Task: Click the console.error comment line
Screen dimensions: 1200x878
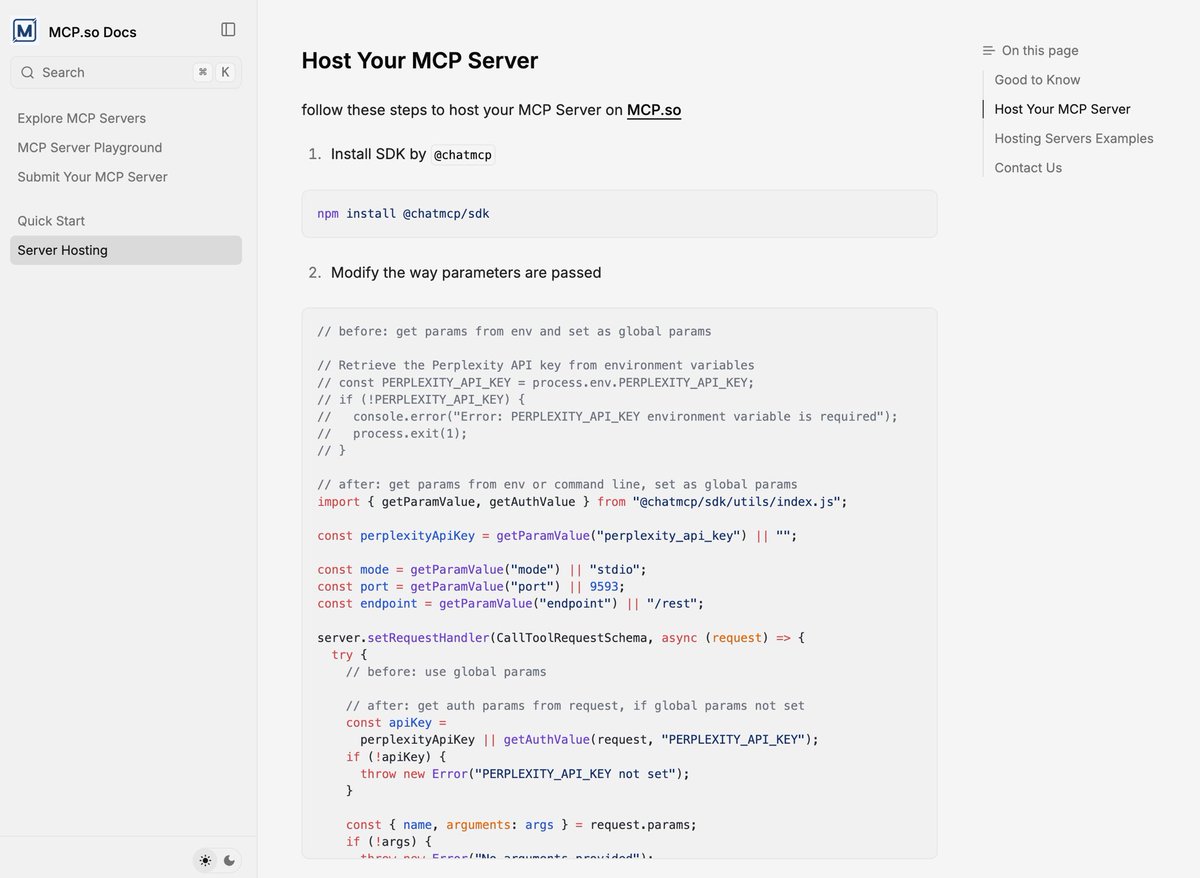Action: coord(608,417)
